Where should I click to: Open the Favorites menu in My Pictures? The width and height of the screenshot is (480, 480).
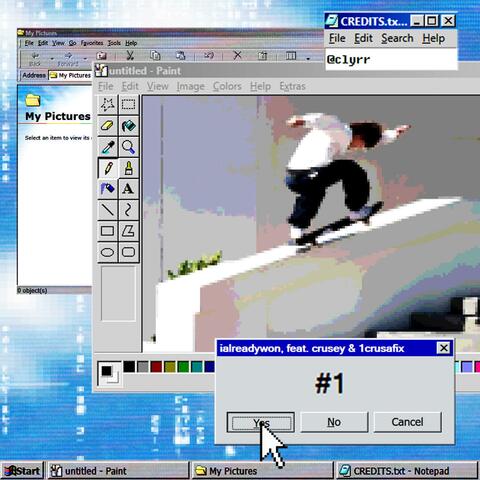92,43
